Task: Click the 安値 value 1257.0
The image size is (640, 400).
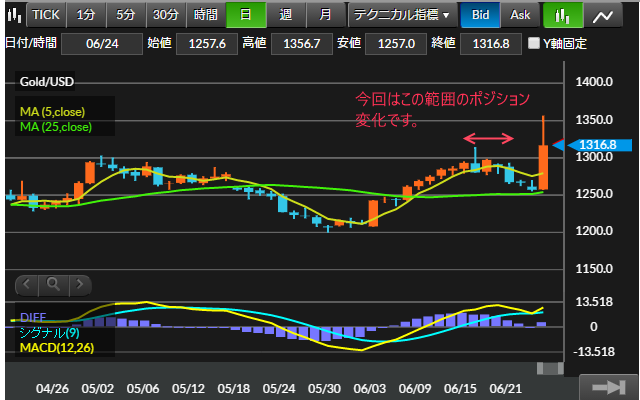Action: (x=396, y=44)
